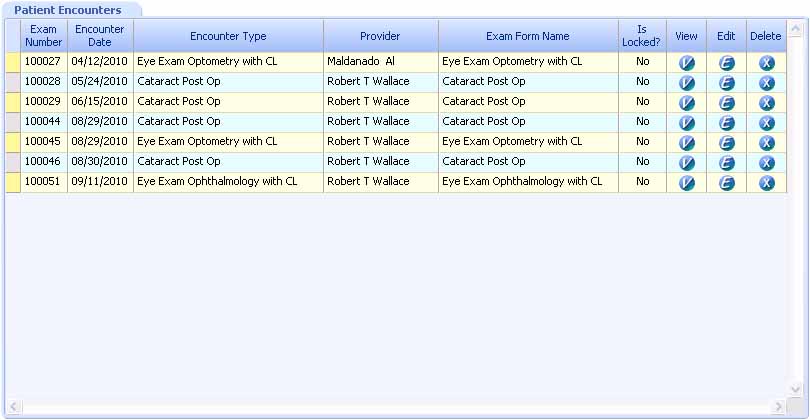Click View icon for exam 100027

[x=687, y=63]
